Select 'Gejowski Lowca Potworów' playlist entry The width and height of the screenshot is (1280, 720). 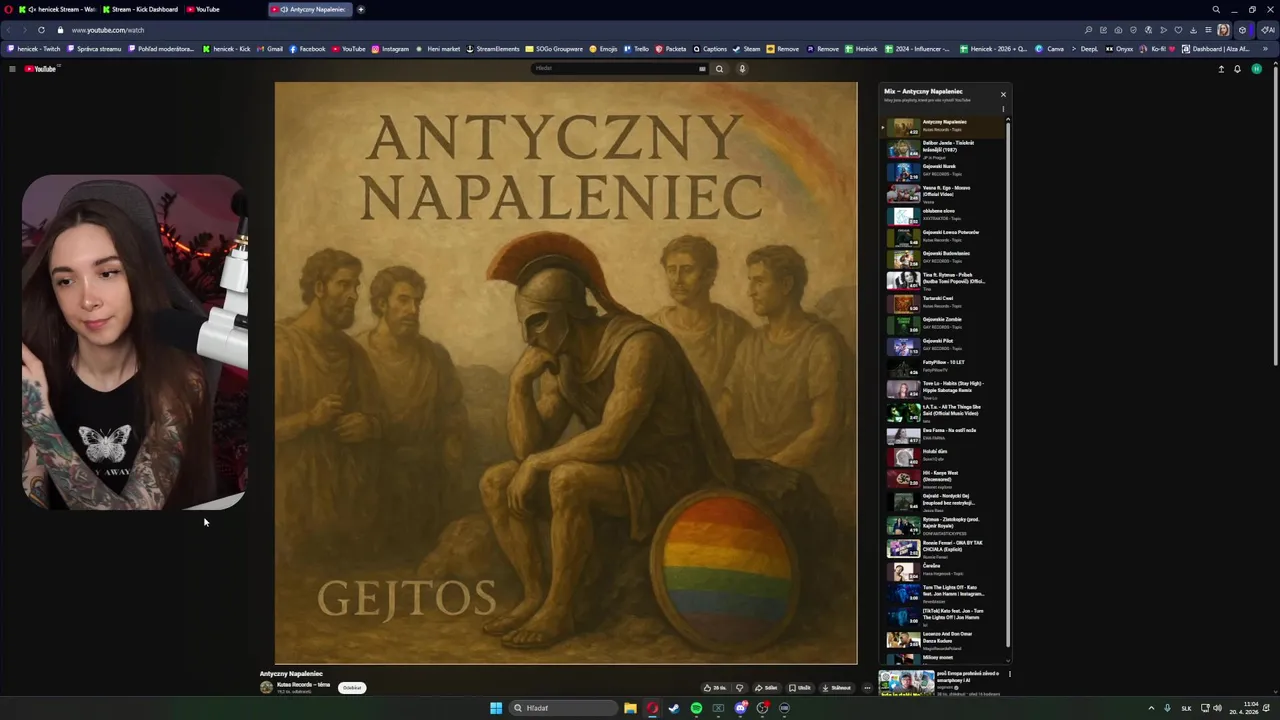point(943,236)
